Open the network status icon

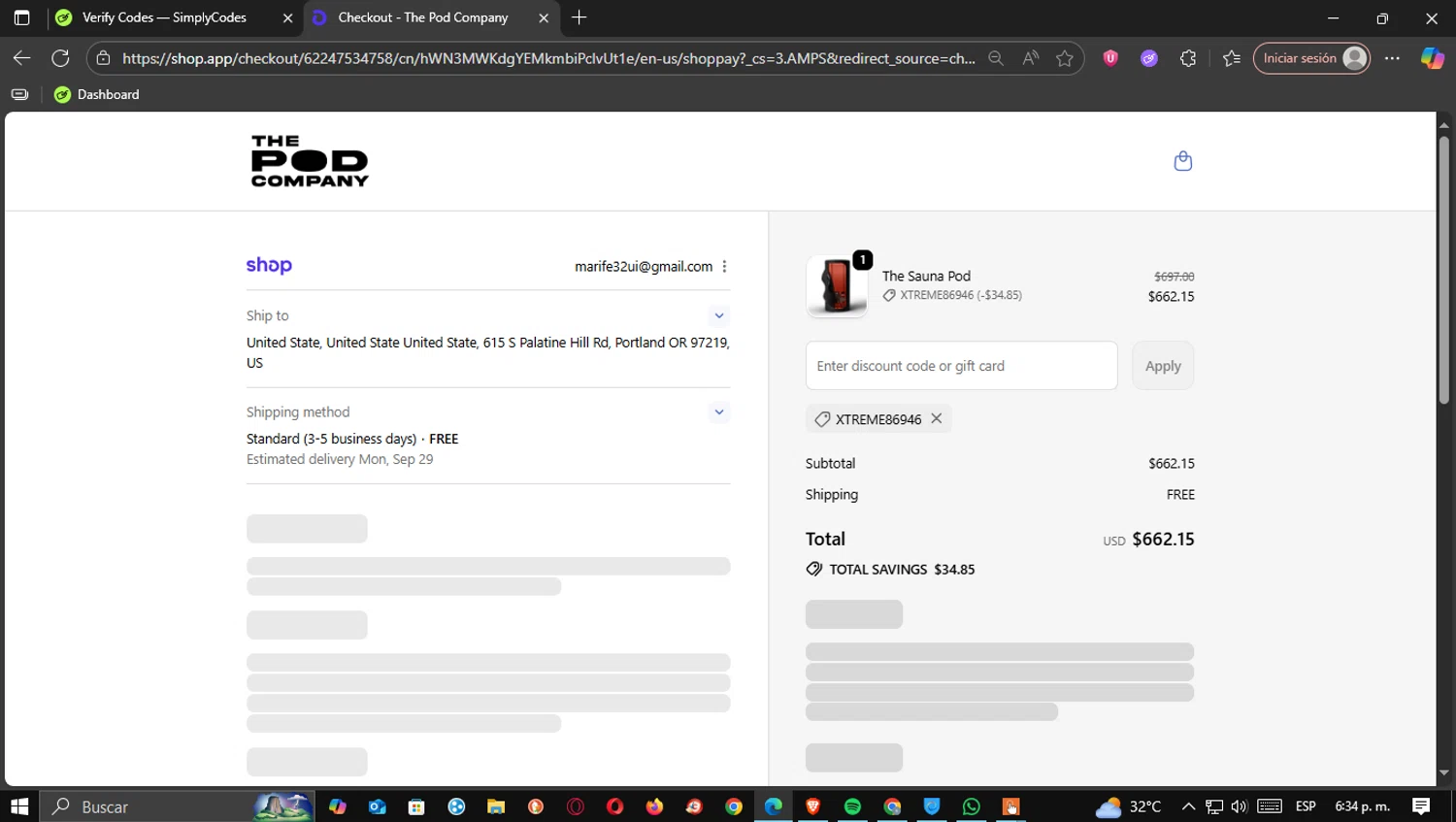[x=1214, y=806]
